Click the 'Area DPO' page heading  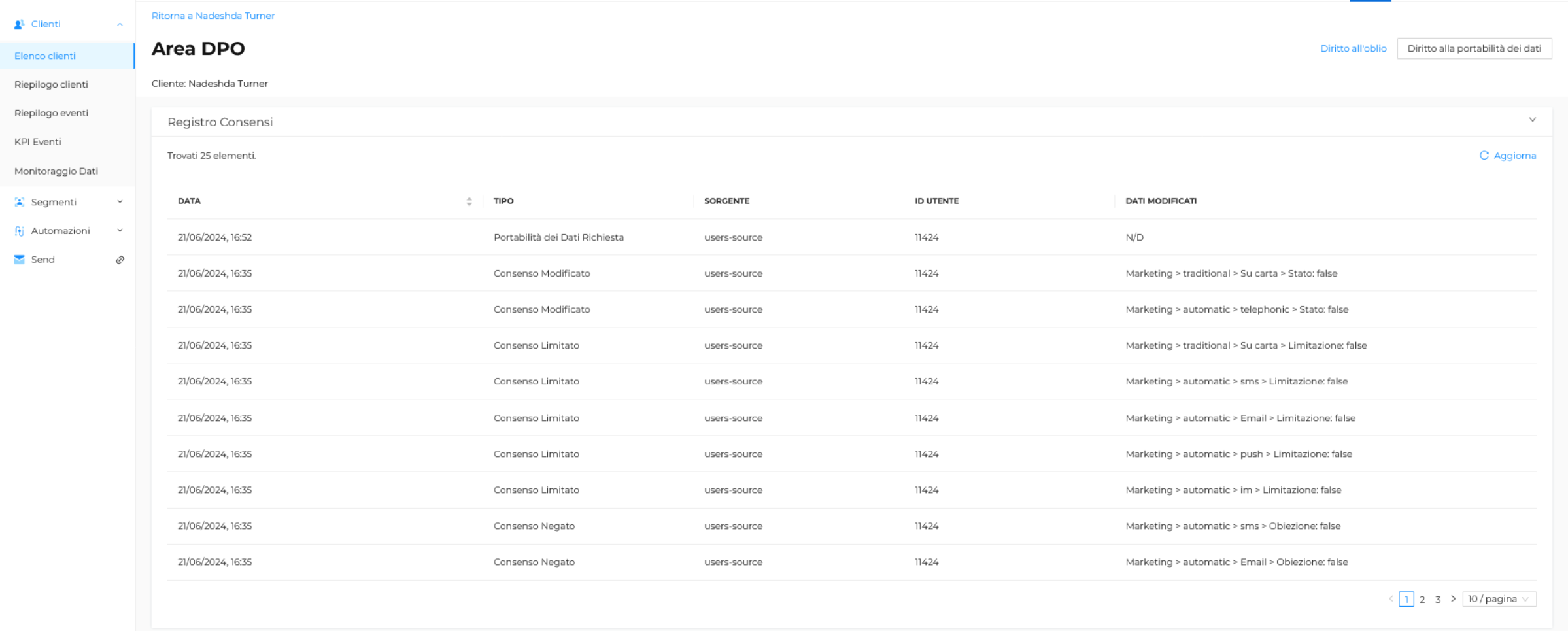coord(198,48)
